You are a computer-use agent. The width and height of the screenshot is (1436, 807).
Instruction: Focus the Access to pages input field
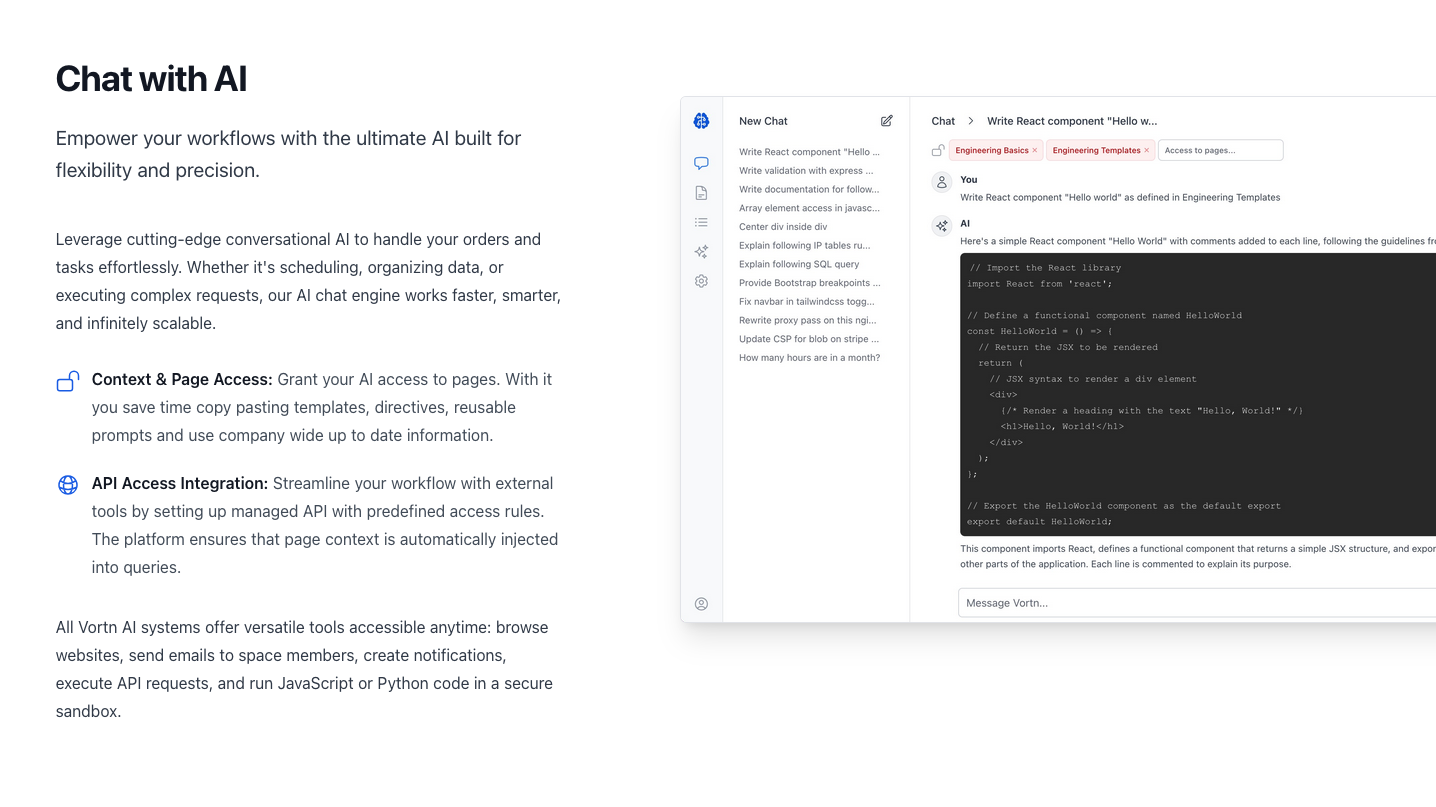coord(1220,150)
